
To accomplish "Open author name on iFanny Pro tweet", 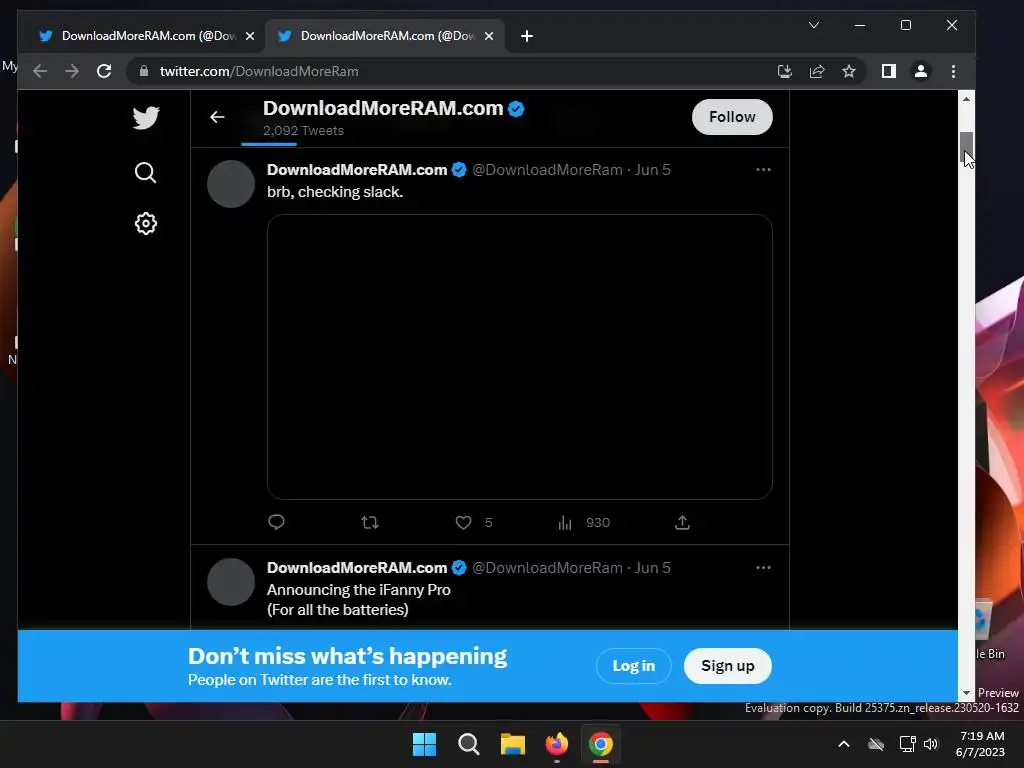I will (x=357, y=568).
